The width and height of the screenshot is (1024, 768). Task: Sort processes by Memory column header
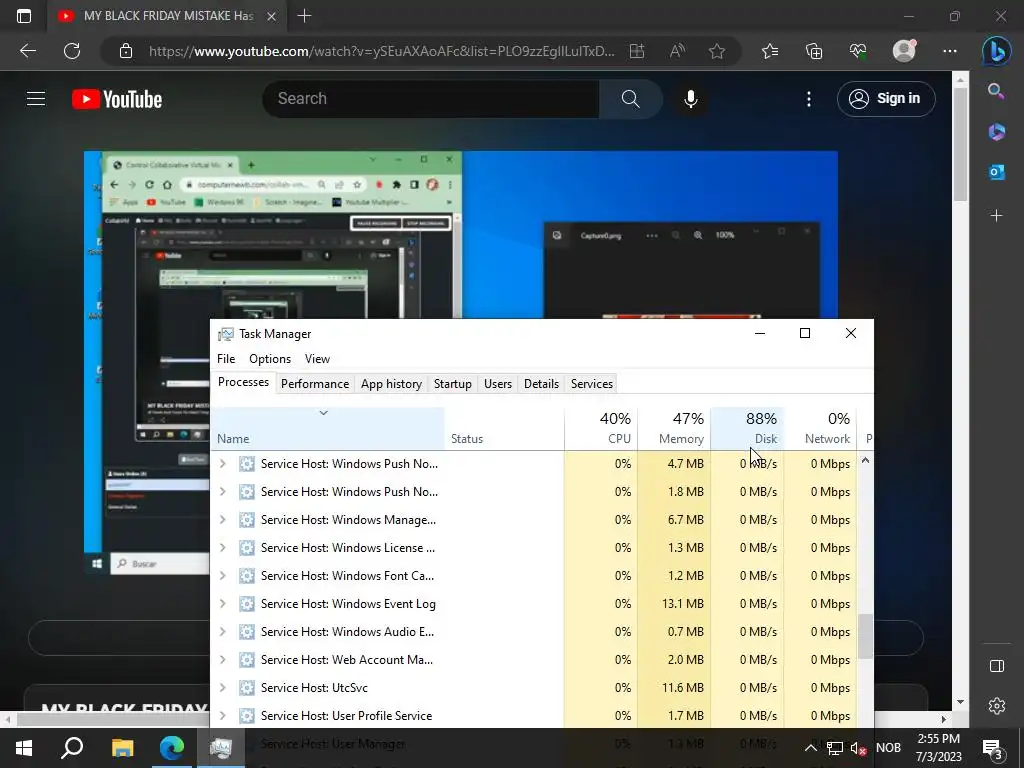pos(674,428)
